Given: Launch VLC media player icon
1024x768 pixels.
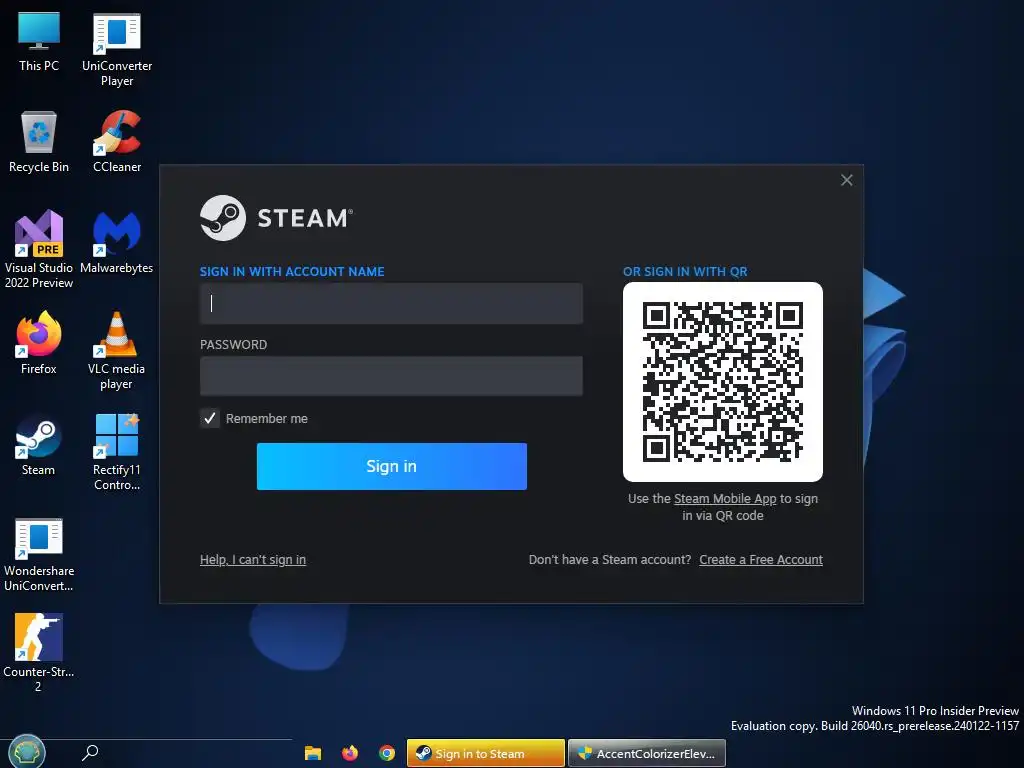Looking at the screenshot, I should (x=117, y=351).
